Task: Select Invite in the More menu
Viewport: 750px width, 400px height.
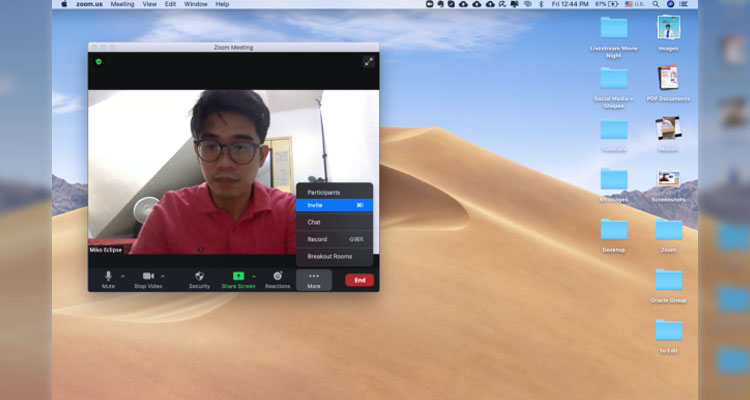Action: pos(334,205)
